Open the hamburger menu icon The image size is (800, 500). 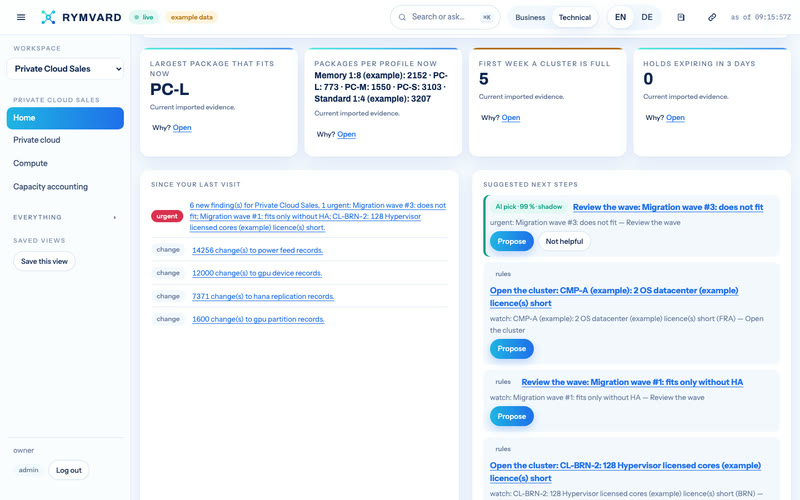tap(21, 17)
